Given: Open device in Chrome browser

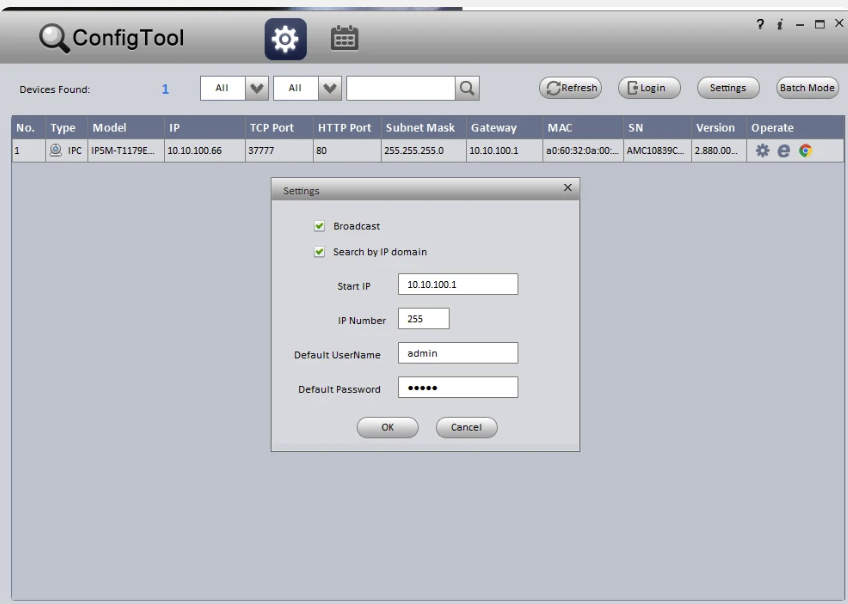Looking at the screenshot, I should click(805, 150).
